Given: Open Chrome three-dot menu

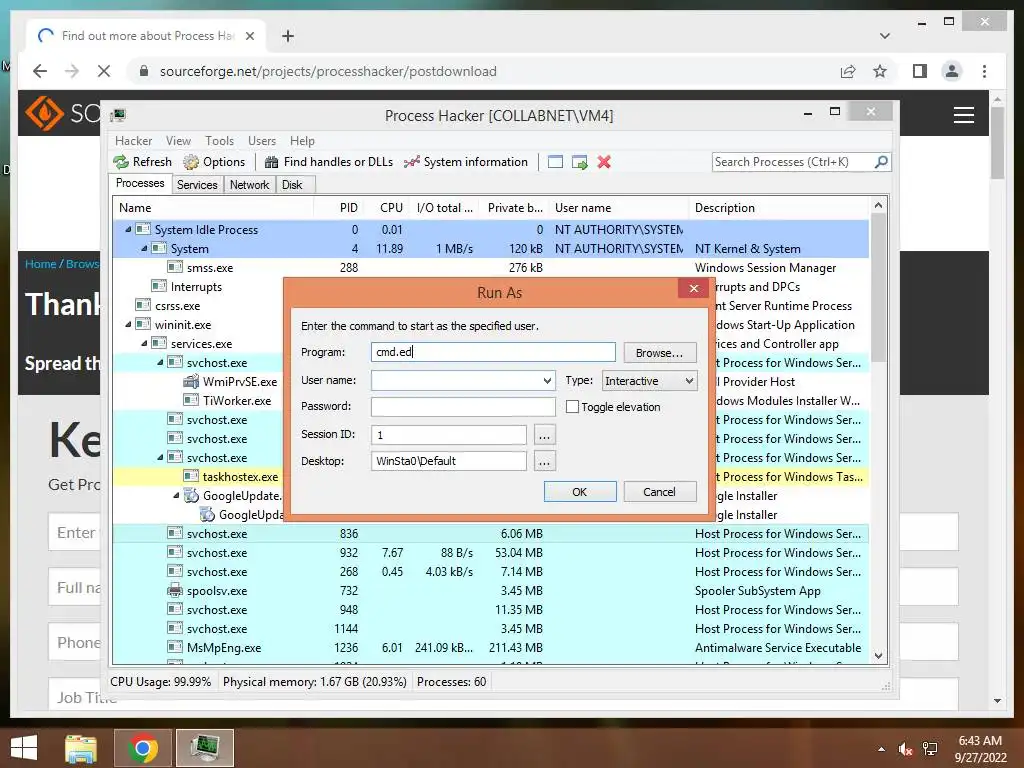Looking at the screenshot, I should 984,71.
